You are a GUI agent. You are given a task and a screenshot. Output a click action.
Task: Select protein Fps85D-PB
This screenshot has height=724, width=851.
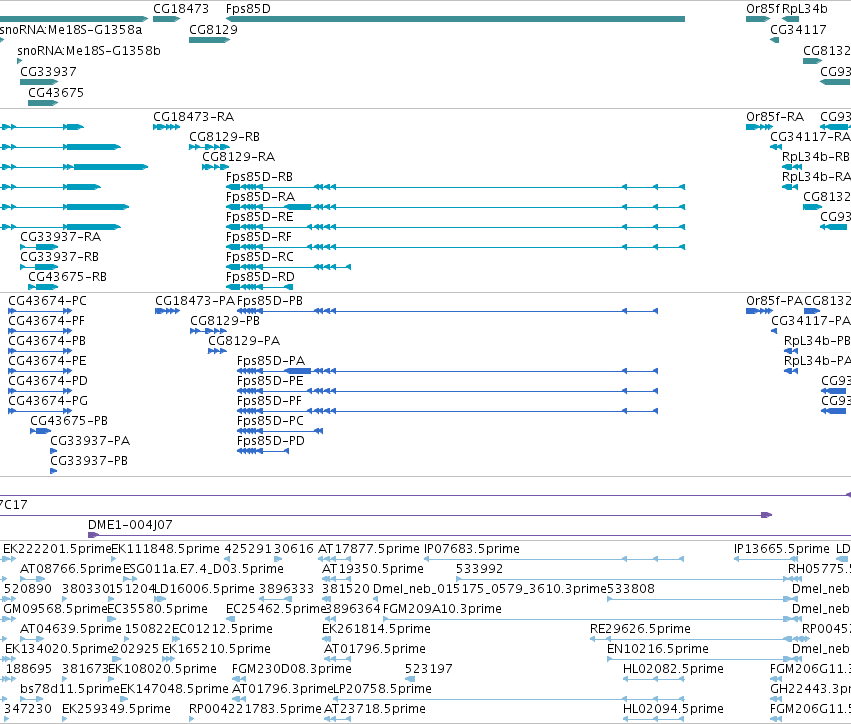(x=270, y=301)
